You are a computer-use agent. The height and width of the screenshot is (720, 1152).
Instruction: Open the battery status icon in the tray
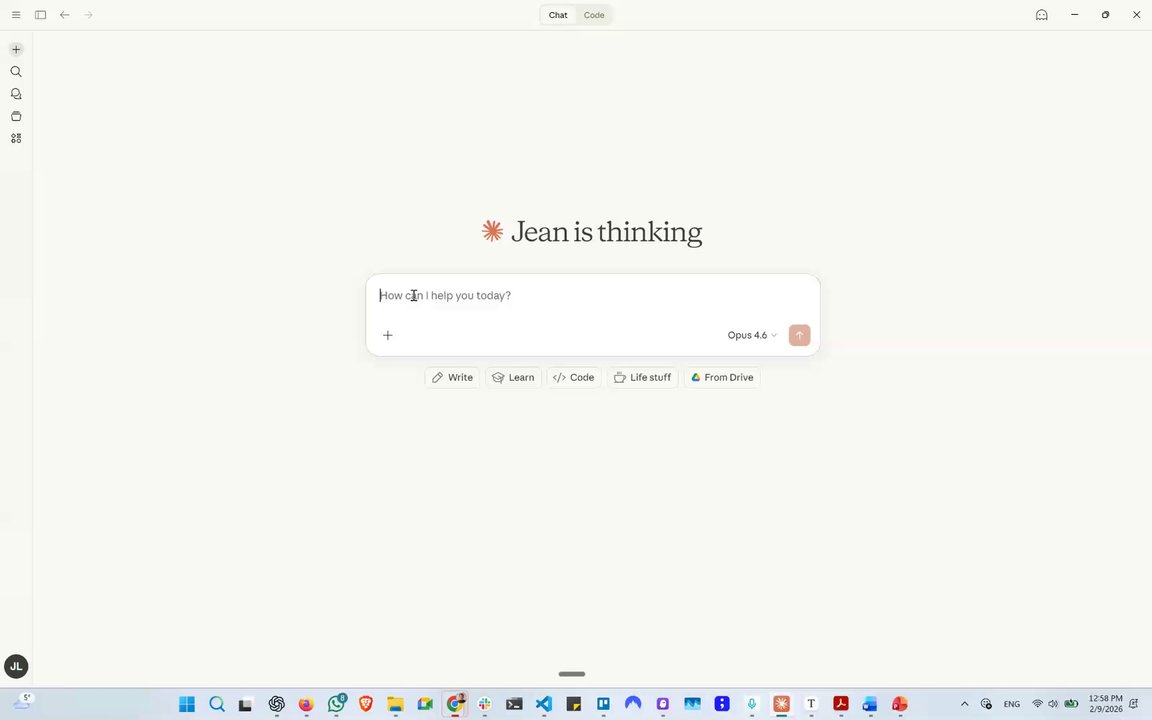[x=1071, y=704]
